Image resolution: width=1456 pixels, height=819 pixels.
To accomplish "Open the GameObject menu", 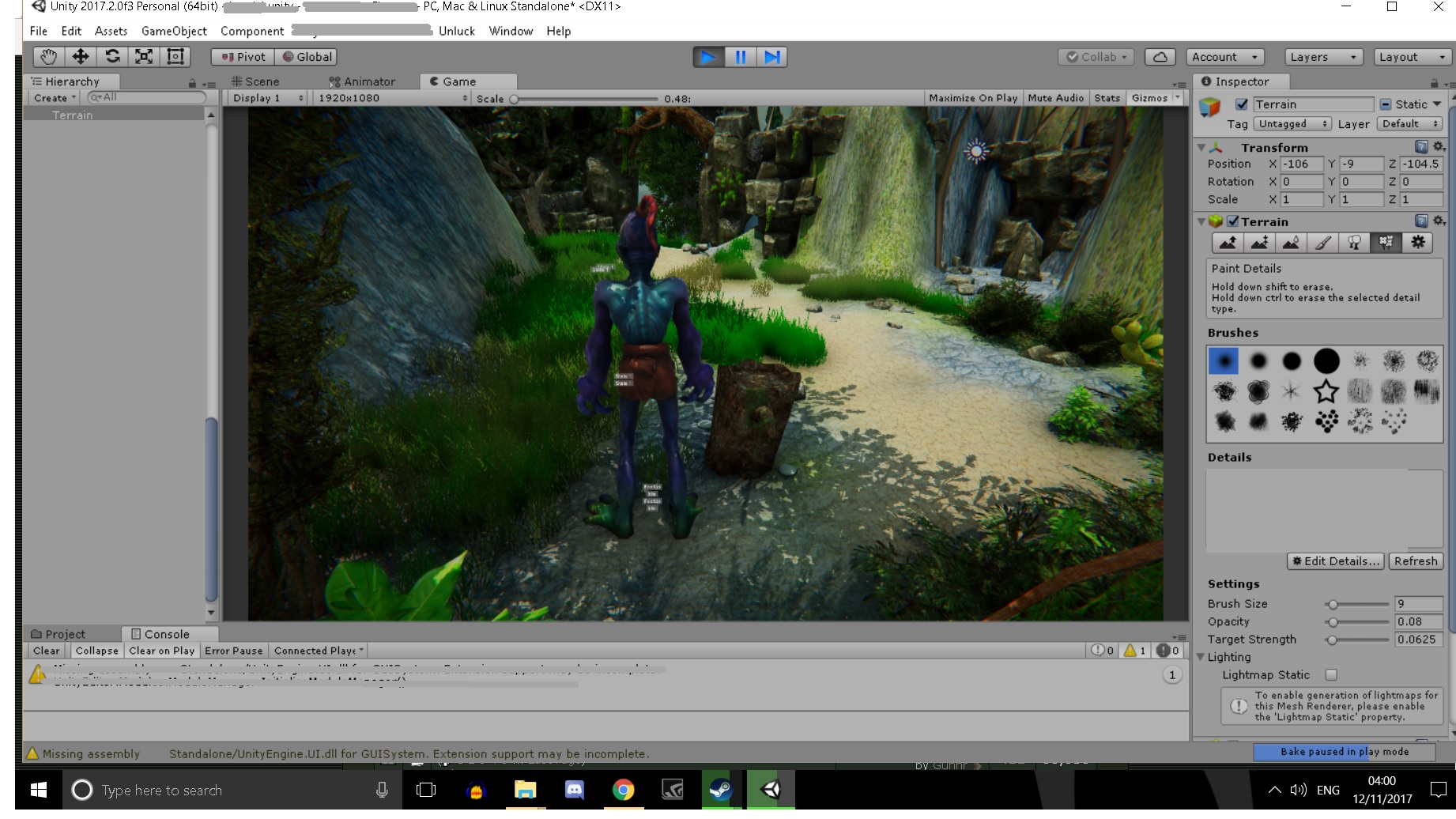I will [x=174, y=31].
